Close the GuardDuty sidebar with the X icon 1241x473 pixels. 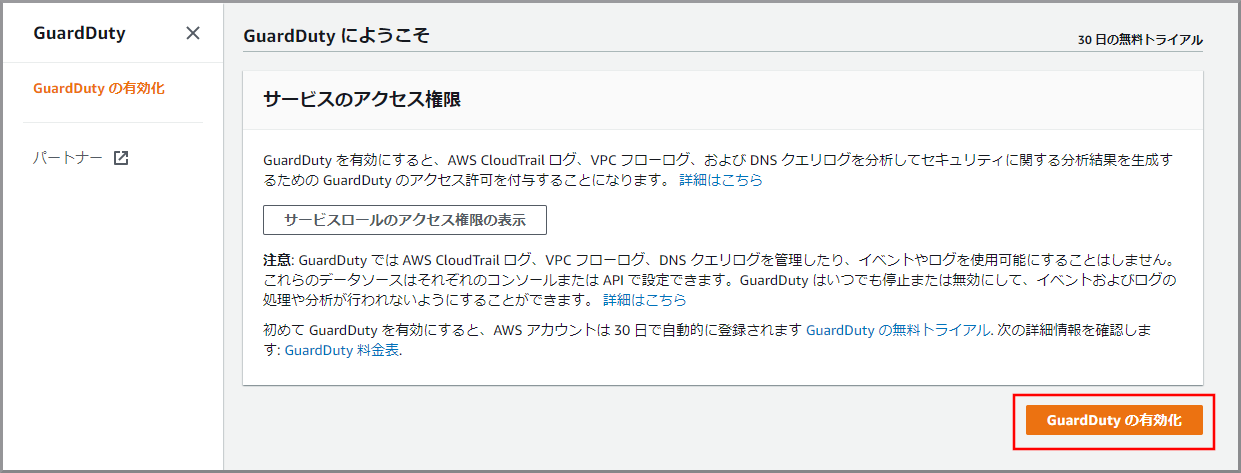coord(193,33)
